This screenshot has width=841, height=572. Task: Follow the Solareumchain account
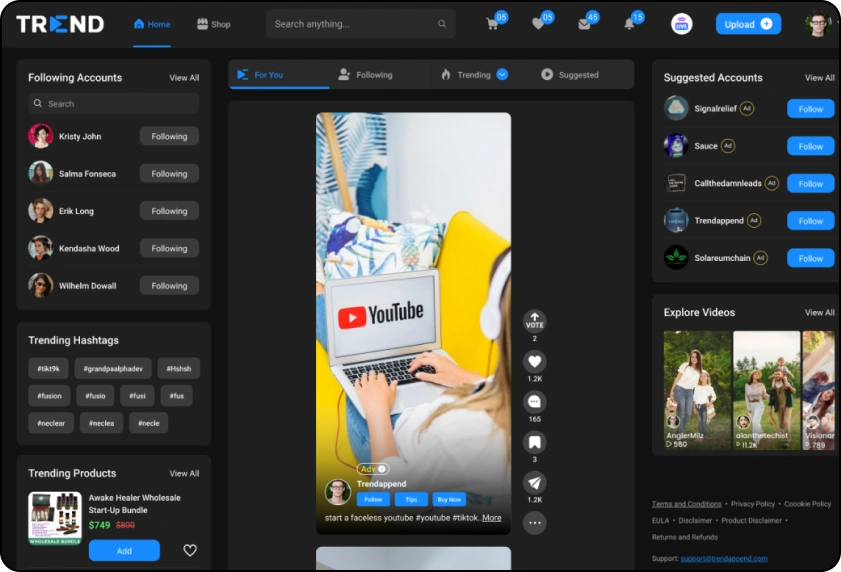pos(810,258)
